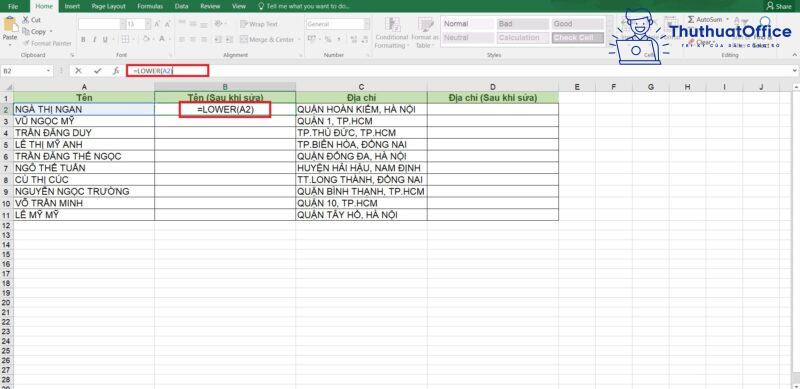Collapse the ribbon with the up arrow
Screen dimensions: 800x389
(x=795, y=55)
